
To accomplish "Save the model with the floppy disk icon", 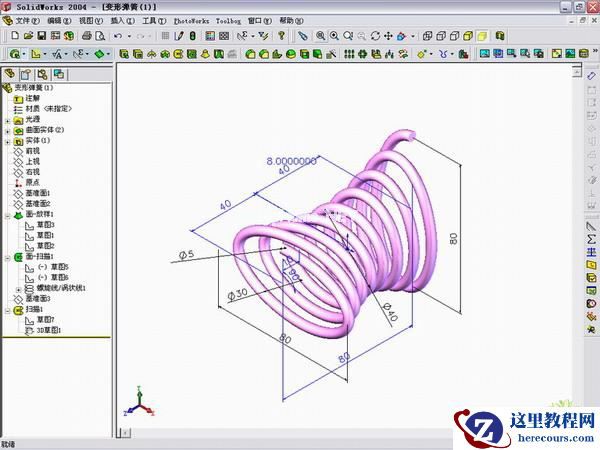I will (x=42, y=36).
